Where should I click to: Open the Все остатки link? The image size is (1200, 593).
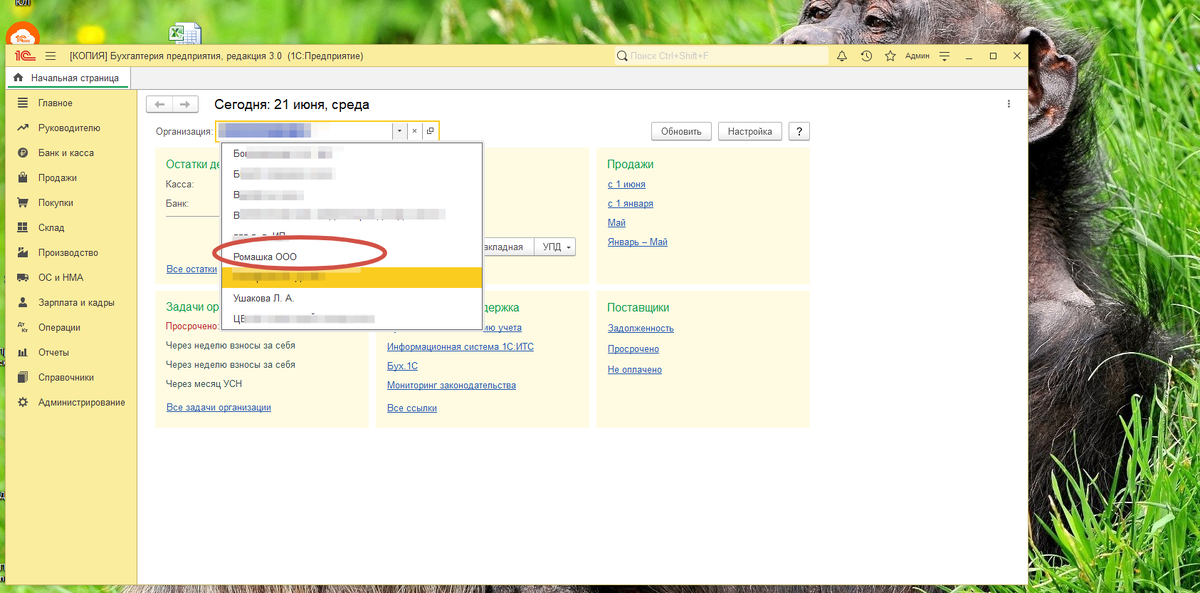point(191,269)
